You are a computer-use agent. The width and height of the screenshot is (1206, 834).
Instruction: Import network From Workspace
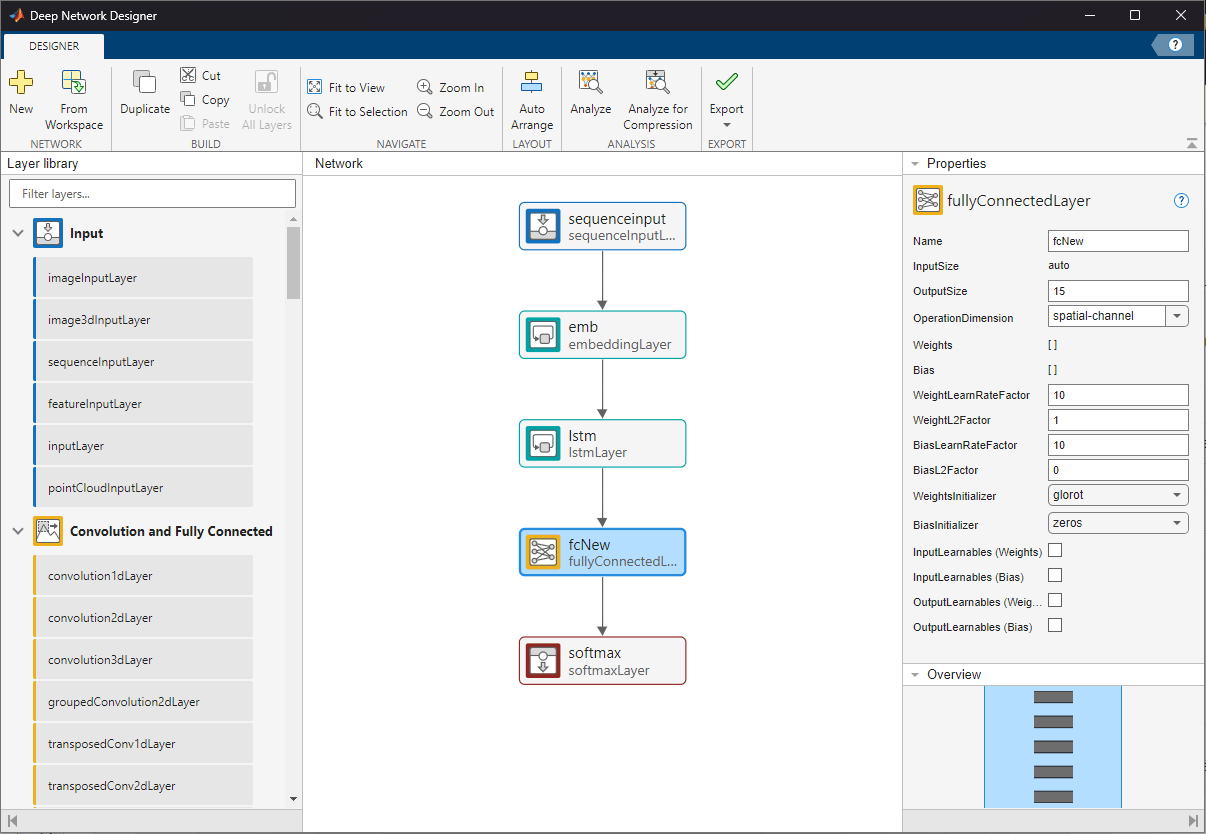click(73, 84)
